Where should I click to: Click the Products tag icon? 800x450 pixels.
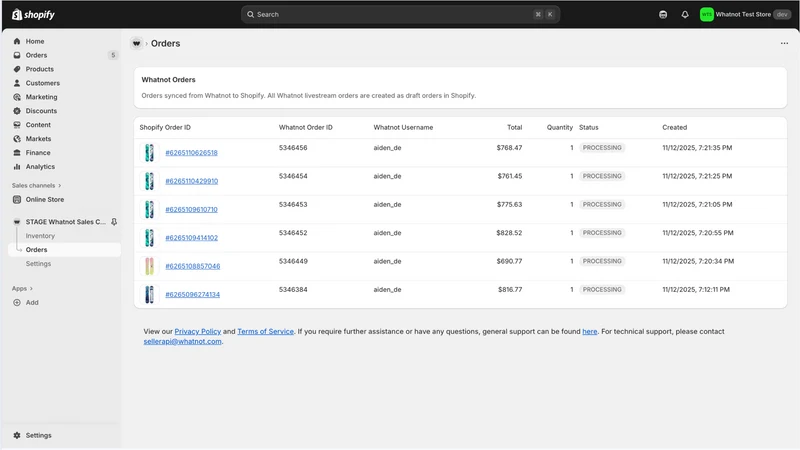pos(17,69)
